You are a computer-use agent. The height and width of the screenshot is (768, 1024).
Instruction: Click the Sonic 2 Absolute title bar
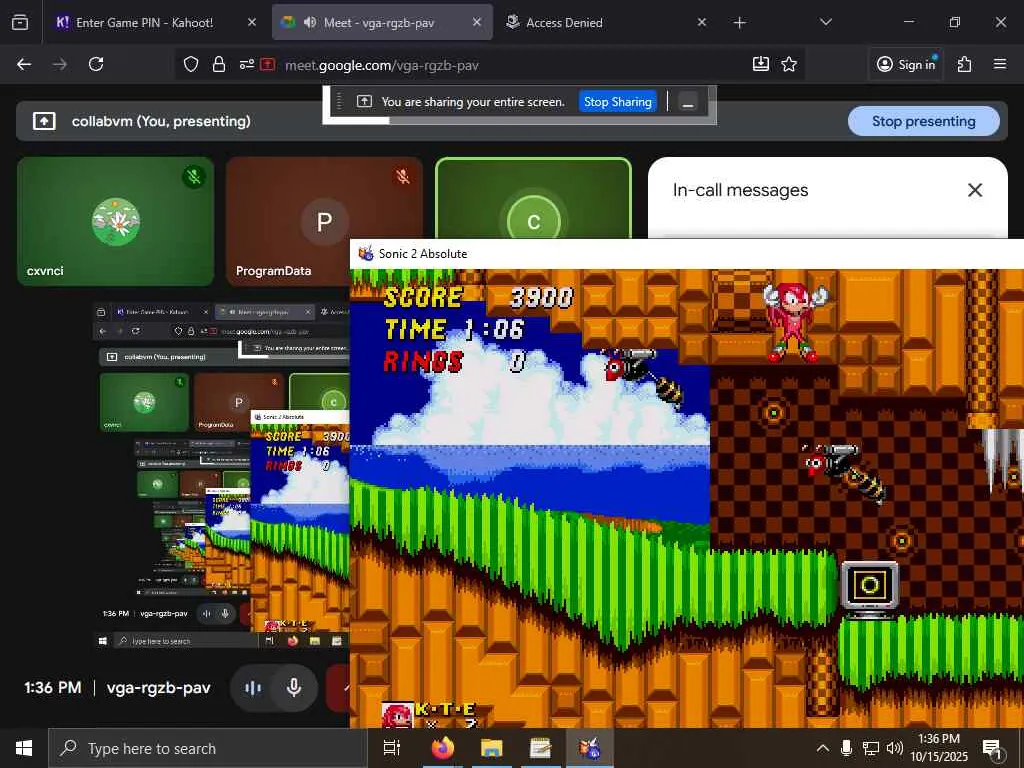pyautogui.click(x=686, y=254)
